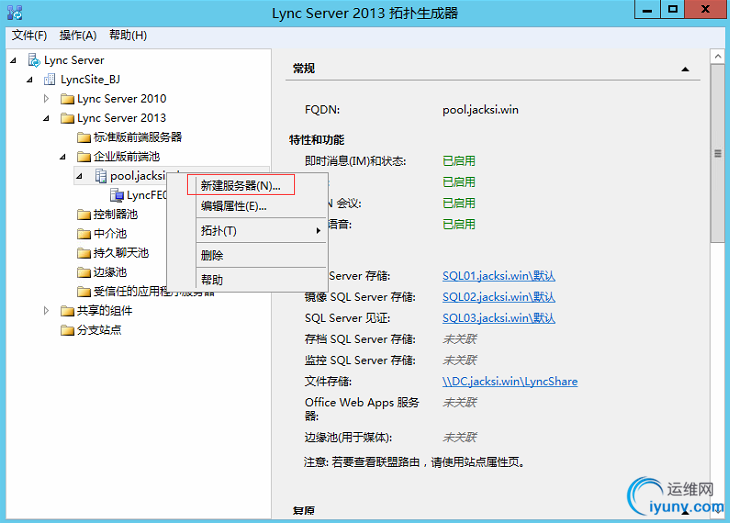Collapse the 企业版前端池 node
This screenshot has width=730, height=523.
(63, 157)
